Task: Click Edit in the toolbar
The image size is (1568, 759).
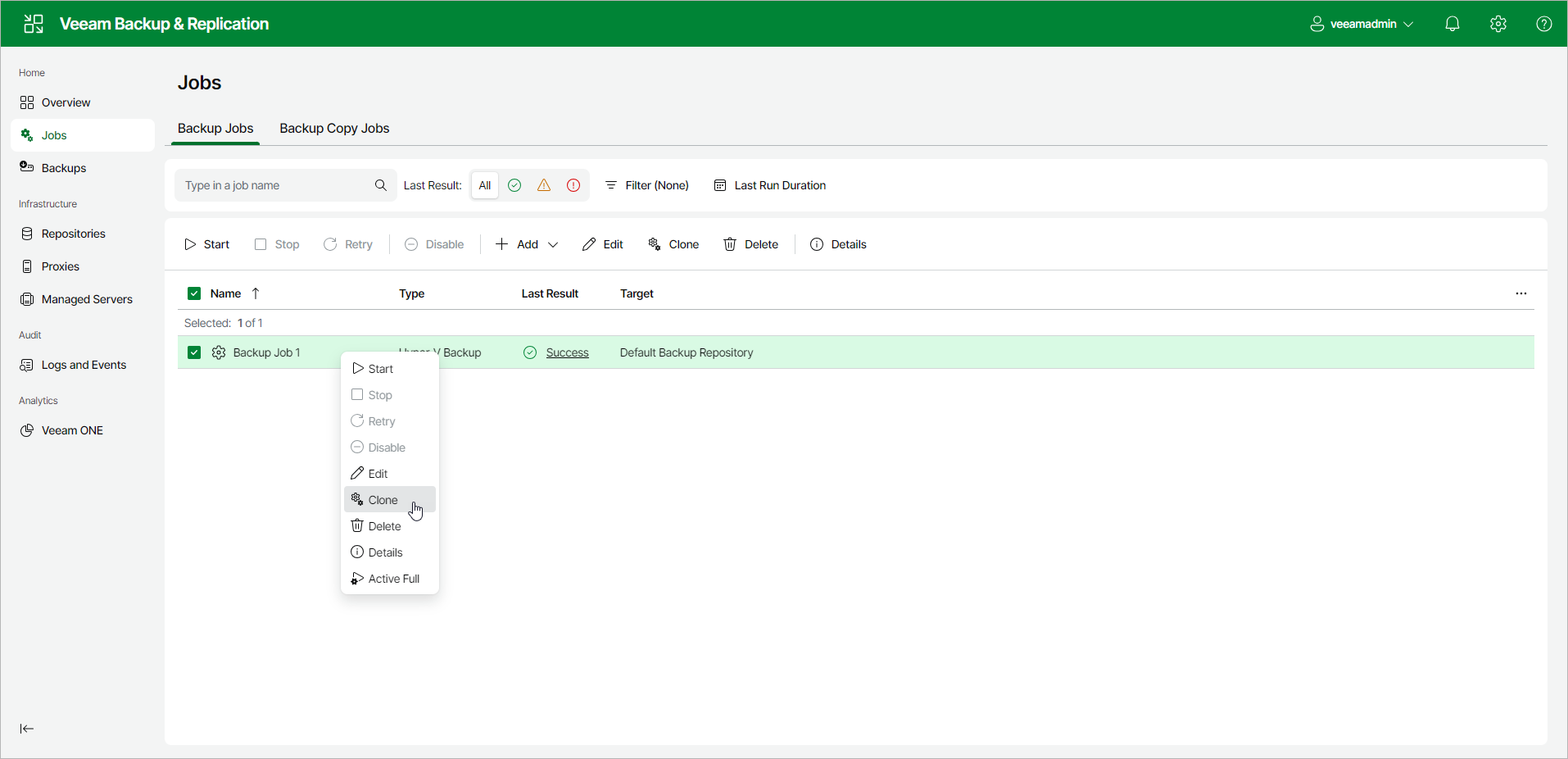Action: coord(602,244)
